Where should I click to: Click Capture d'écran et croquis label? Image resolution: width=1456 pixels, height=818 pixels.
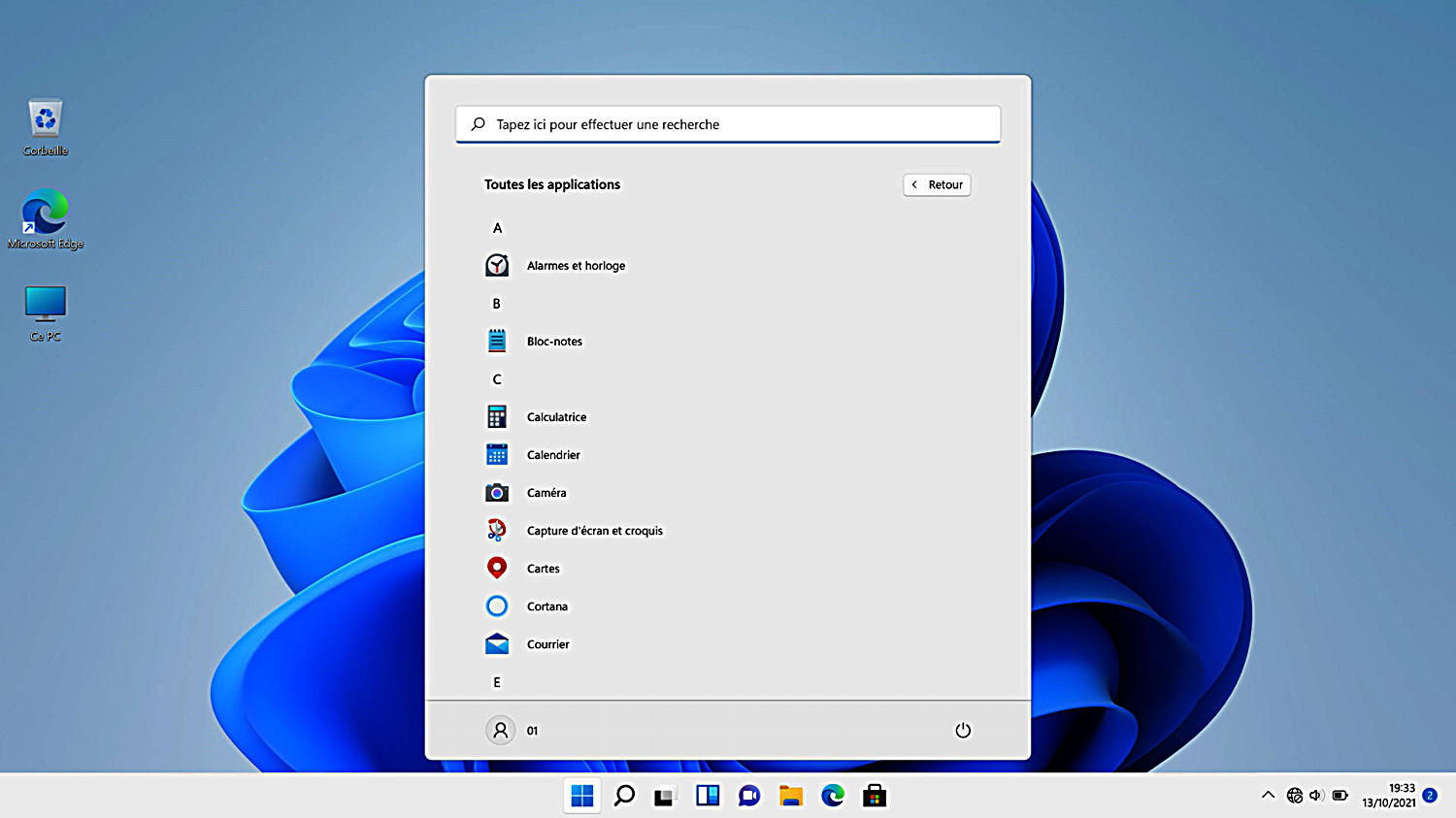pos(595,530)
